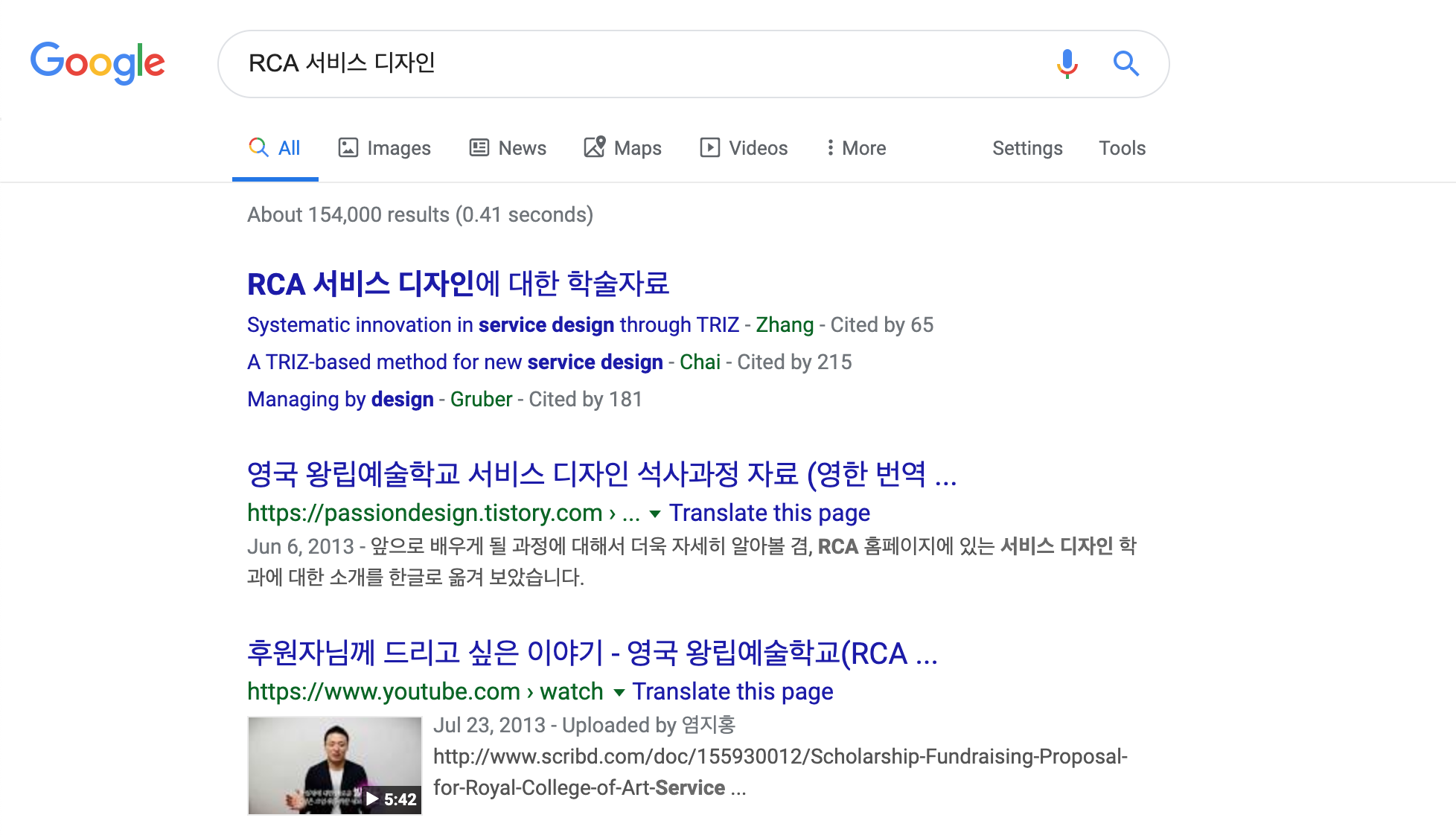Image resolution: width=1456 pixels, height=838 pixels.
Task: Open the Images search tab
Action: click(x=385, y=148)
